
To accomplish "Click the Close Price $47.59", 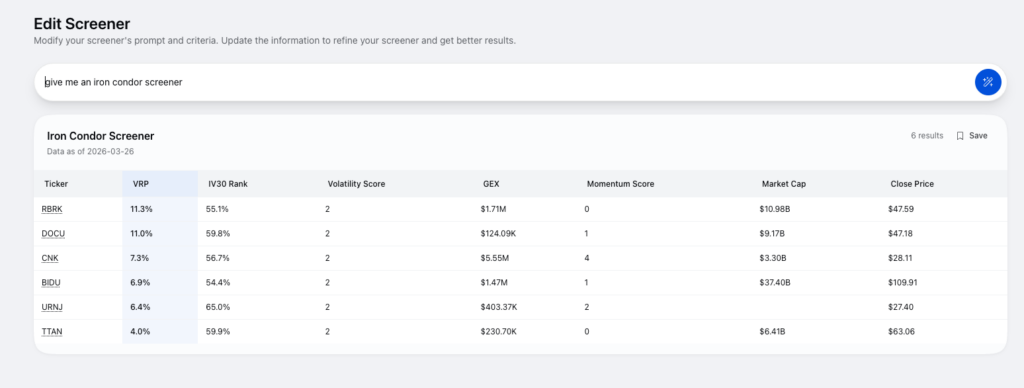I will 901,209.
